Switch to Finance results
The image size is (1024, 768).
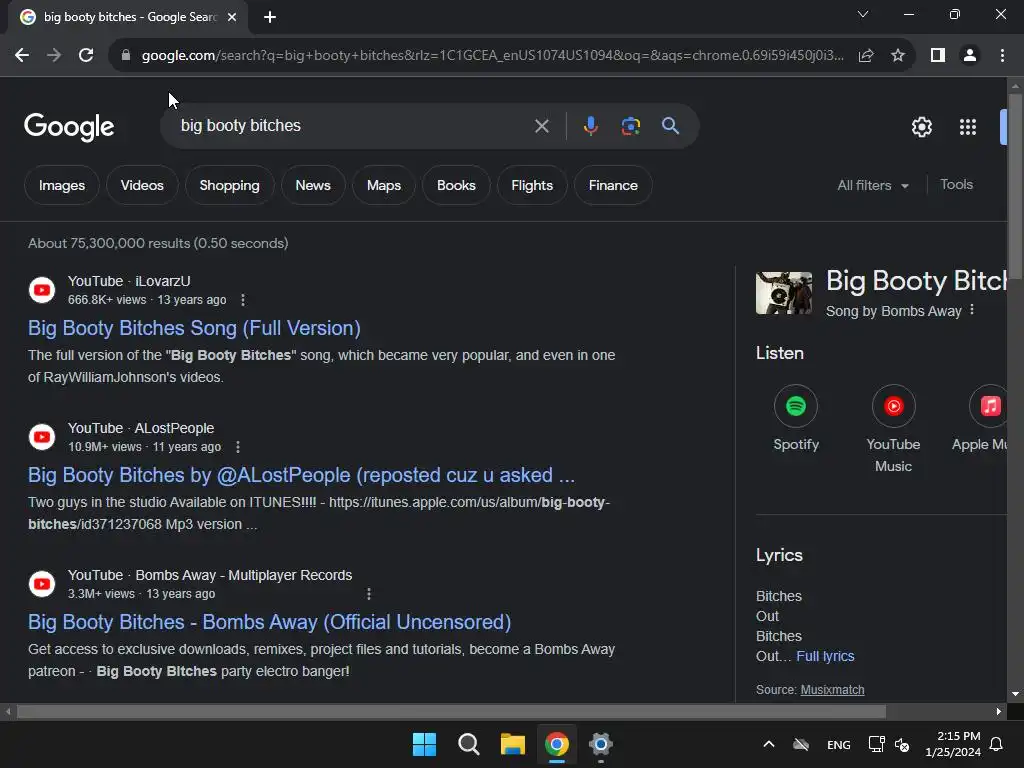pos(613,185)
